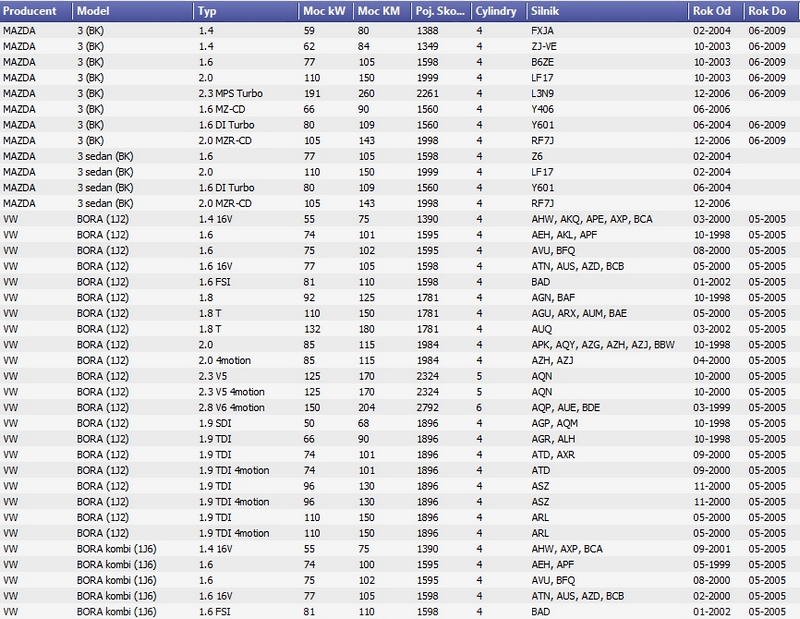This screenshot has height=619, width=800.
Task: Select engine cell AQP, AUE, BDE
Action: pyautogui.click(x=566, y=408)
